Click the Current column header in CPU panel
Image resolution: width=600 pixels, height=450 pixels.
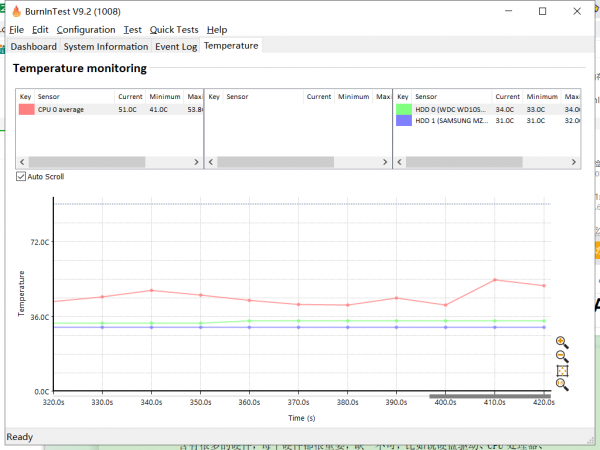click(130, 96)
